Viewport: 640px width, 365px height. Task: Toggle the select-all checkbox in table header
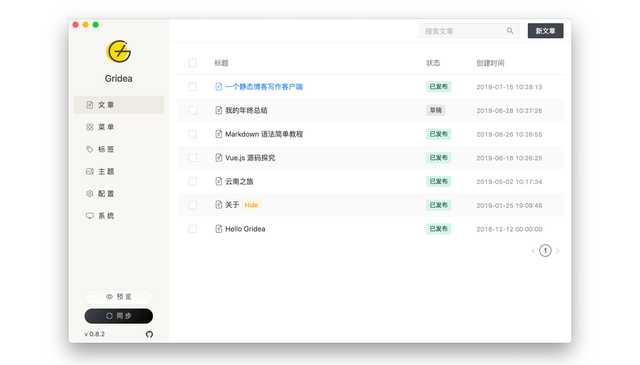(192, 63)
